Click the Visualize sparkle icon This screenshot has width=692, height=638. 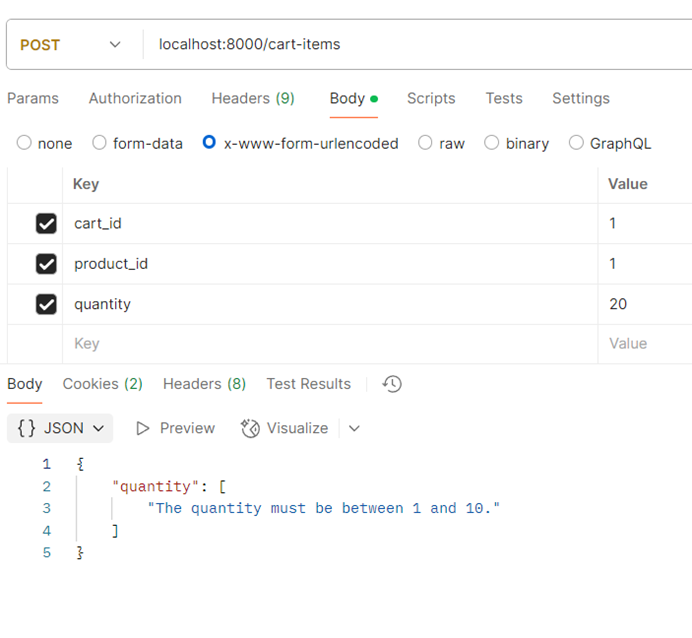pos(250,428)
